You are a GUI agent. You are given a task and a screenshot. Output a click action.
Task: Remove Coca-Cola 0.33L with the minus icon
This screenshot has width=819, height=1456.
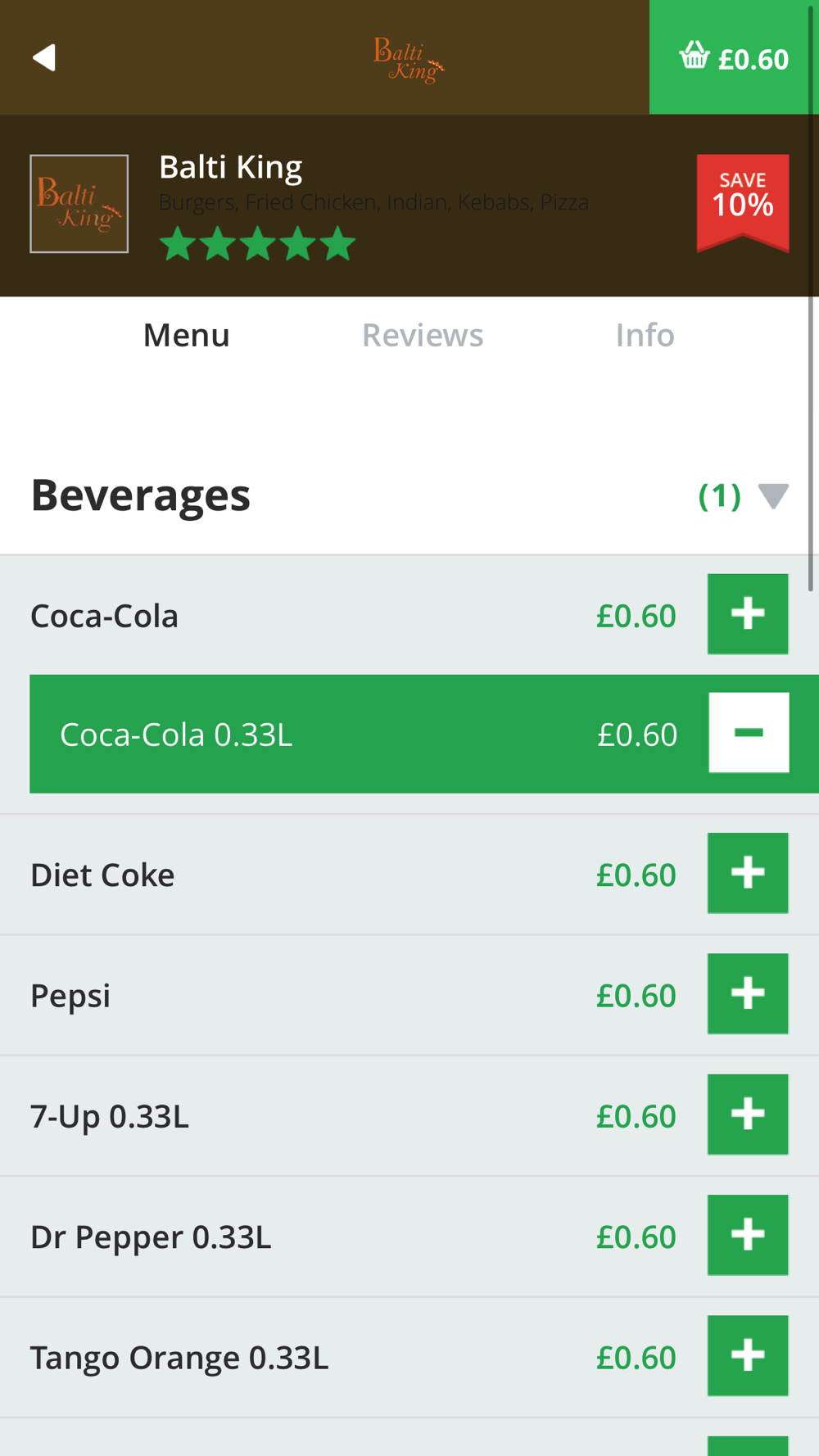tap(749, 733)
